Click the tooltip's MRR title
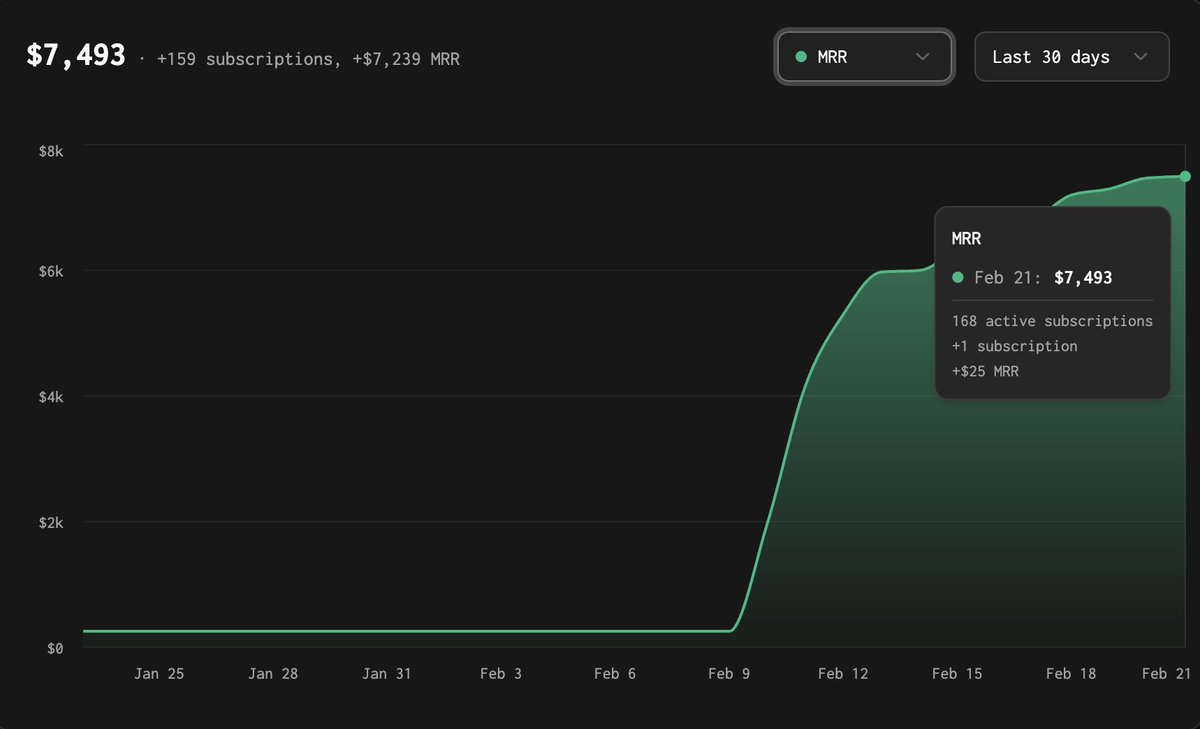The image size is (1200, 729). [x=967, y=239]
